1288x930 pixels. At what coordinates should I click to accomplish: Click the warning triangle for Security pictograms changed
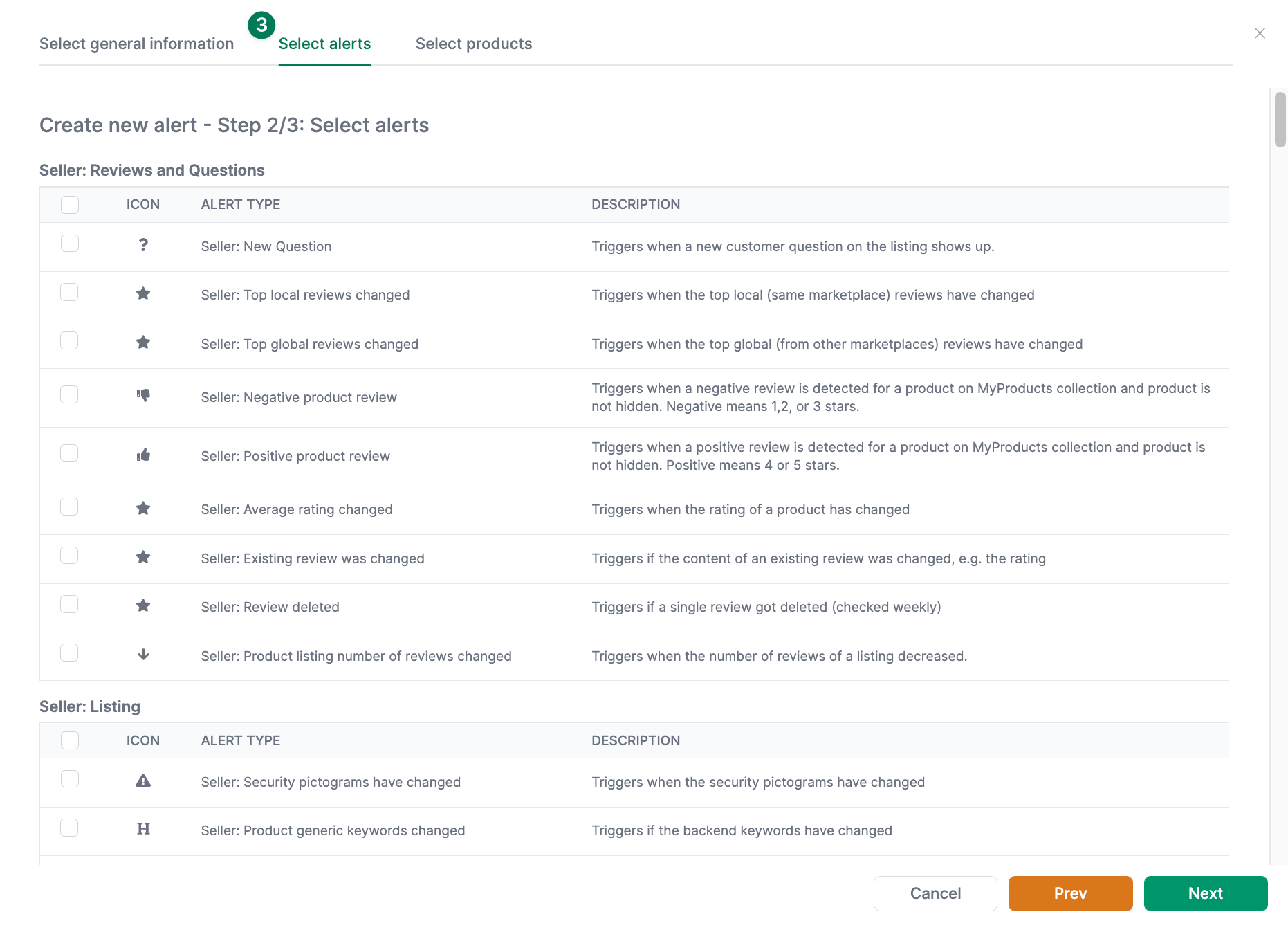[143, 781]
